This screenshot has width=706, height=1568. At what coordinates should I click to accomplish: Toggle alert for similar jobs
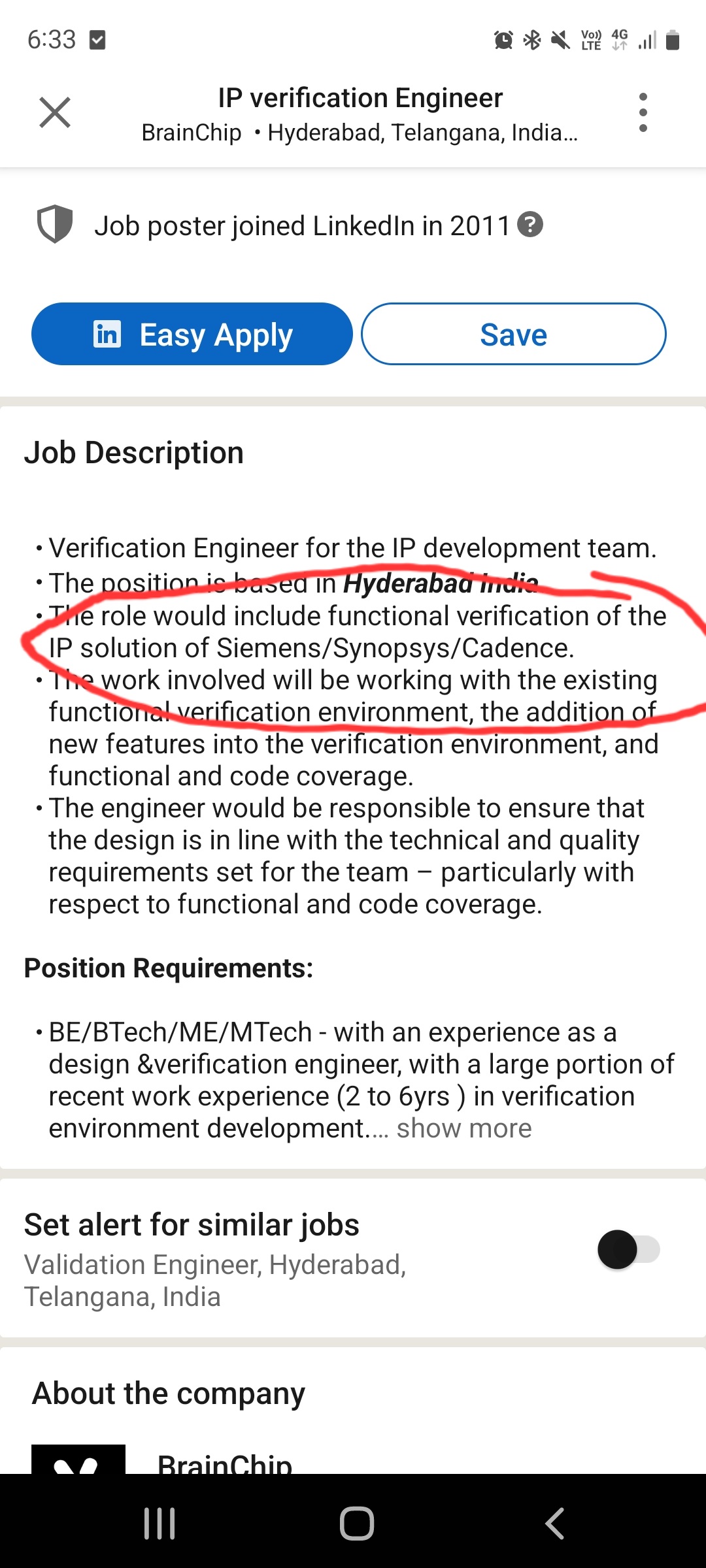[x=628, y=1249]
